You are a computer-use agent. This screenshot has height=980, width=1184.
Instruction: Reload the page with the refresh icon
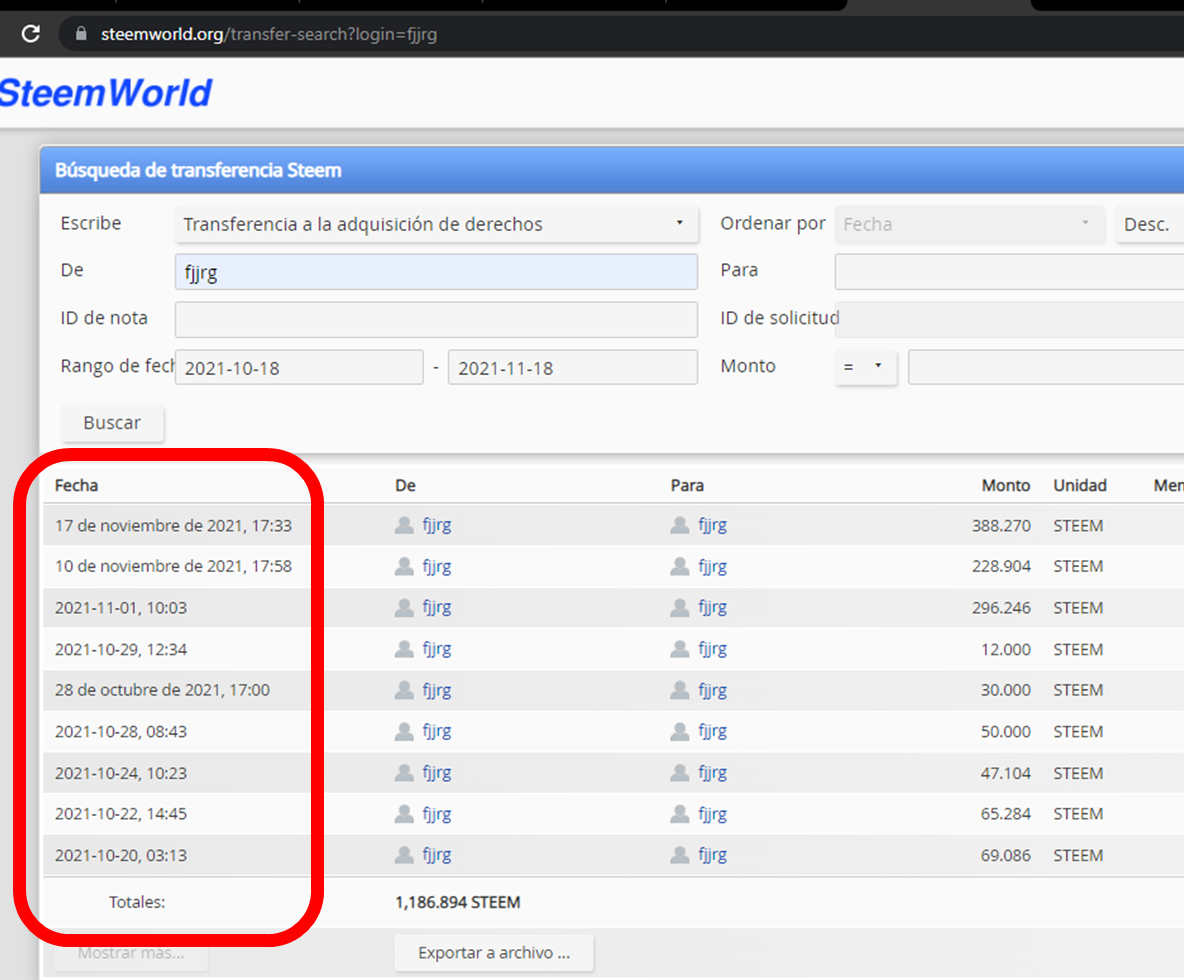coord(31,34)
